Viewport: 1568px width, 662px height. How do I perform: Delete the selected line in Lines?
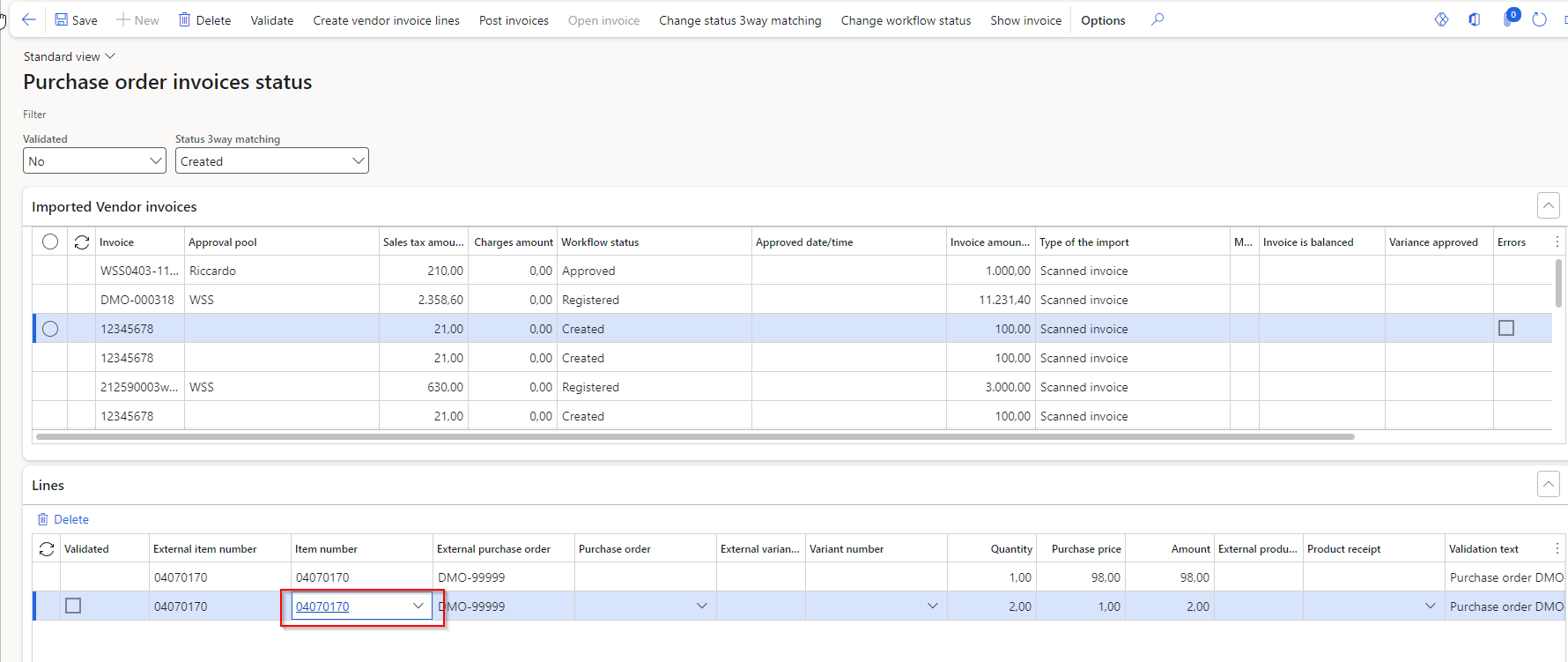63,519
